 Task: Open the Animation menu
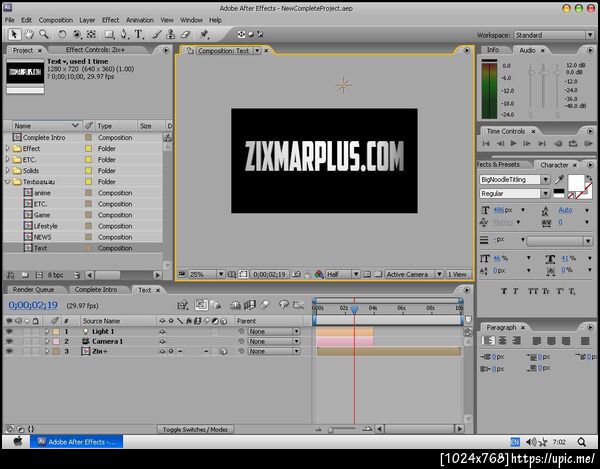click(x=140, y=20)
